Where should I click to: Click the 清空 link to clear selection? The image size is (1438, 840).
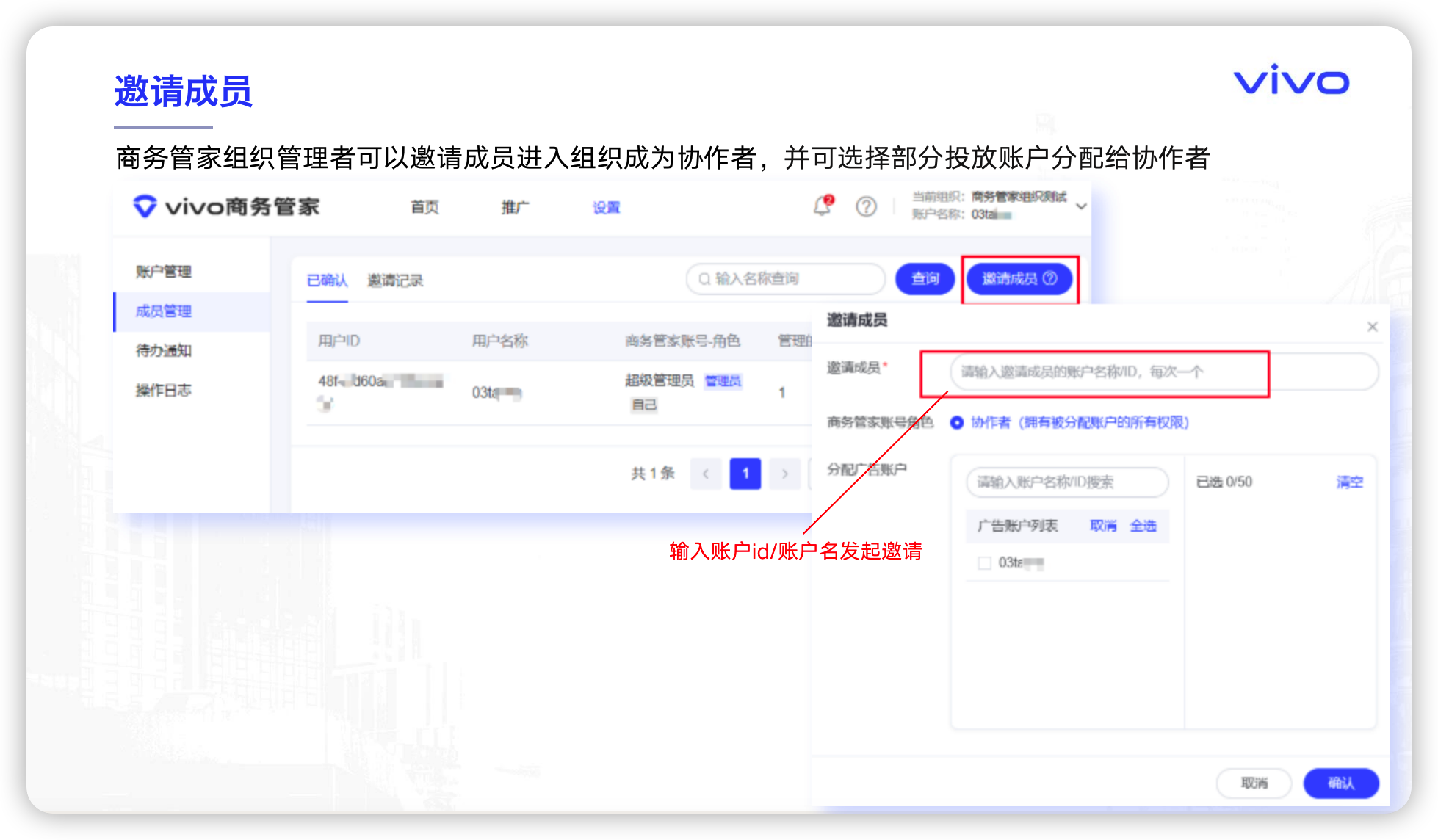[x=1349, y=482]
